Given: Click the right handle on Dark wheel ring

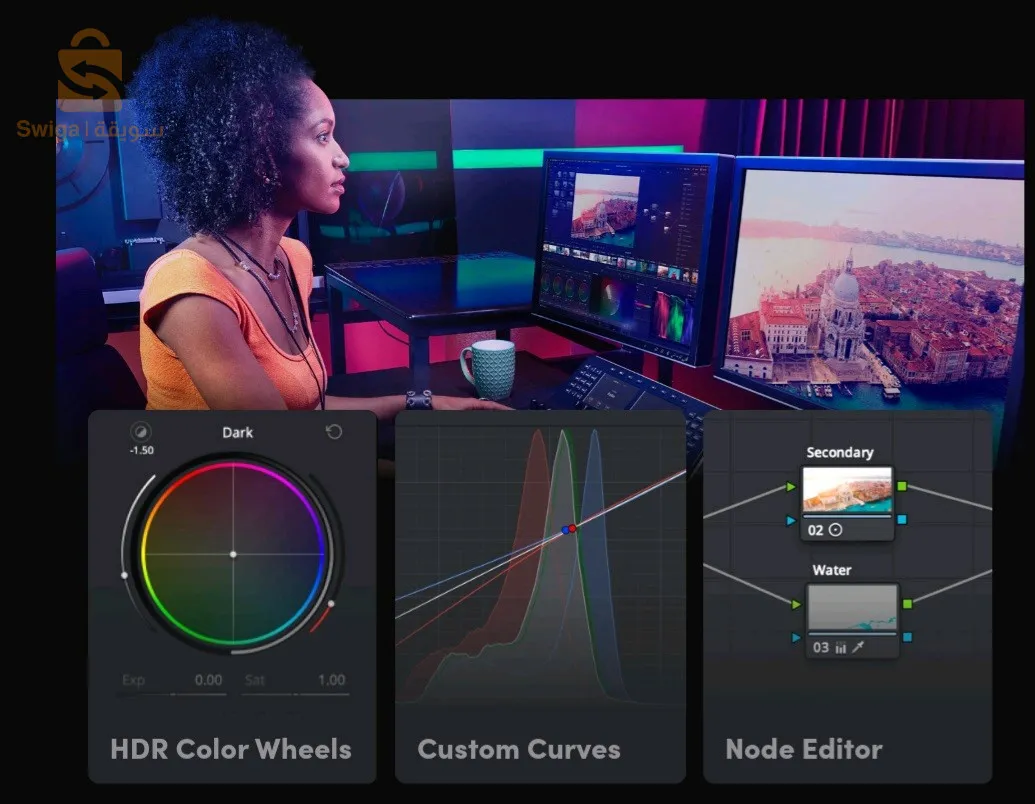Looking at the screenshot, I should tap(331, 603).
